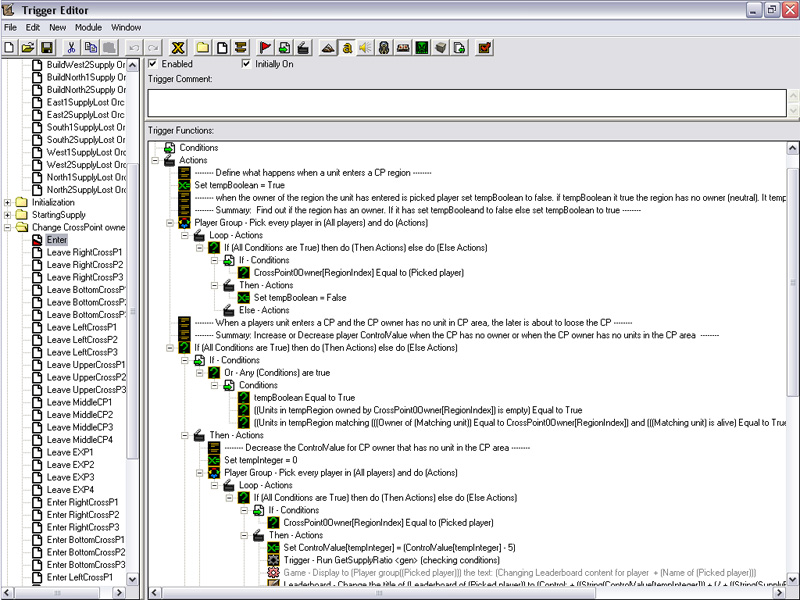
Task: Collapse the top-level Actions node
Action: tap(155, 161)
